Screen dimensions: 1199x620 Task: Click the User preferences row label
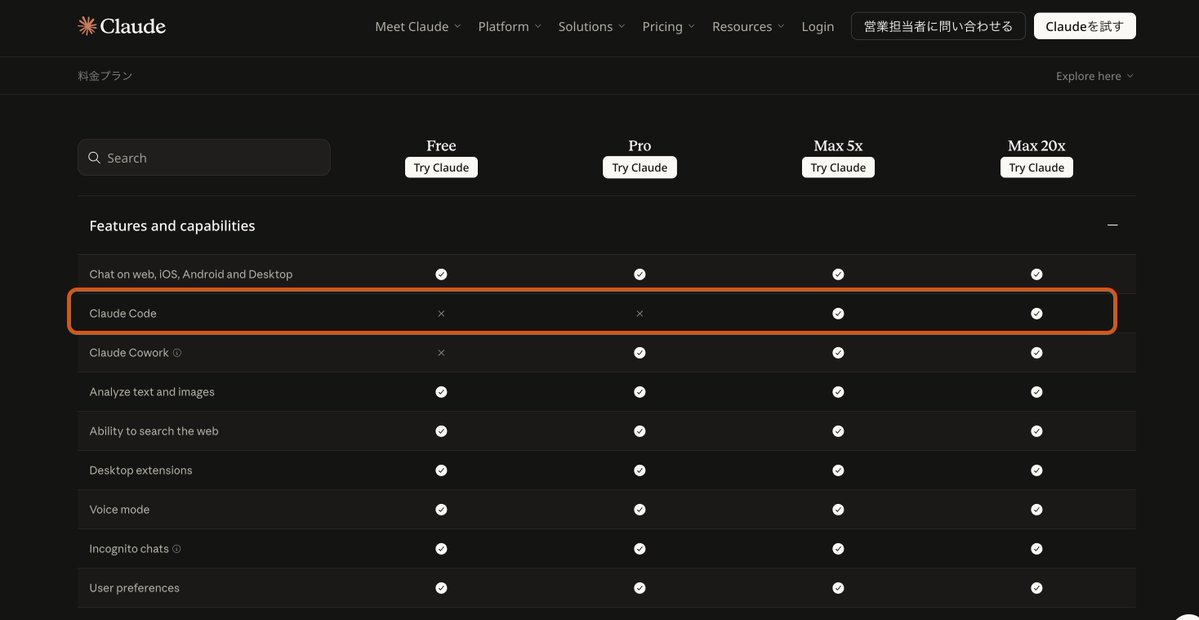pos(135,588)
